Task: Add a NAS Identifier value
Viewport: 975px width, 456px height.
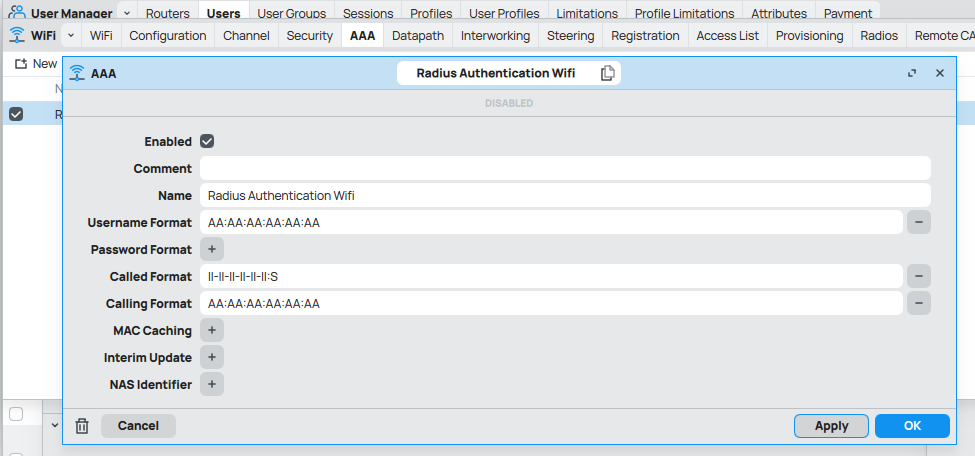Action: 211,384
